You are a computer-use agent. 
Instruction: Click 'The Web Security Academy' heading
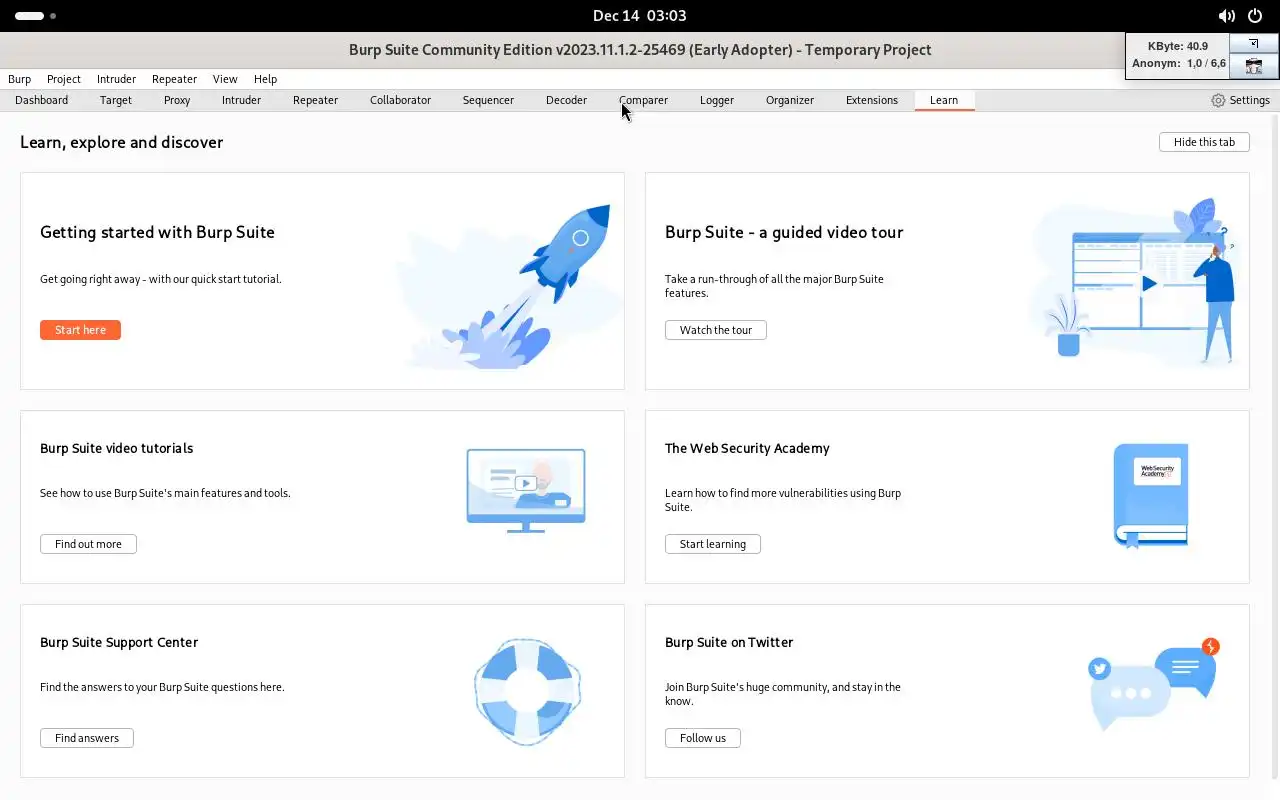747,448
